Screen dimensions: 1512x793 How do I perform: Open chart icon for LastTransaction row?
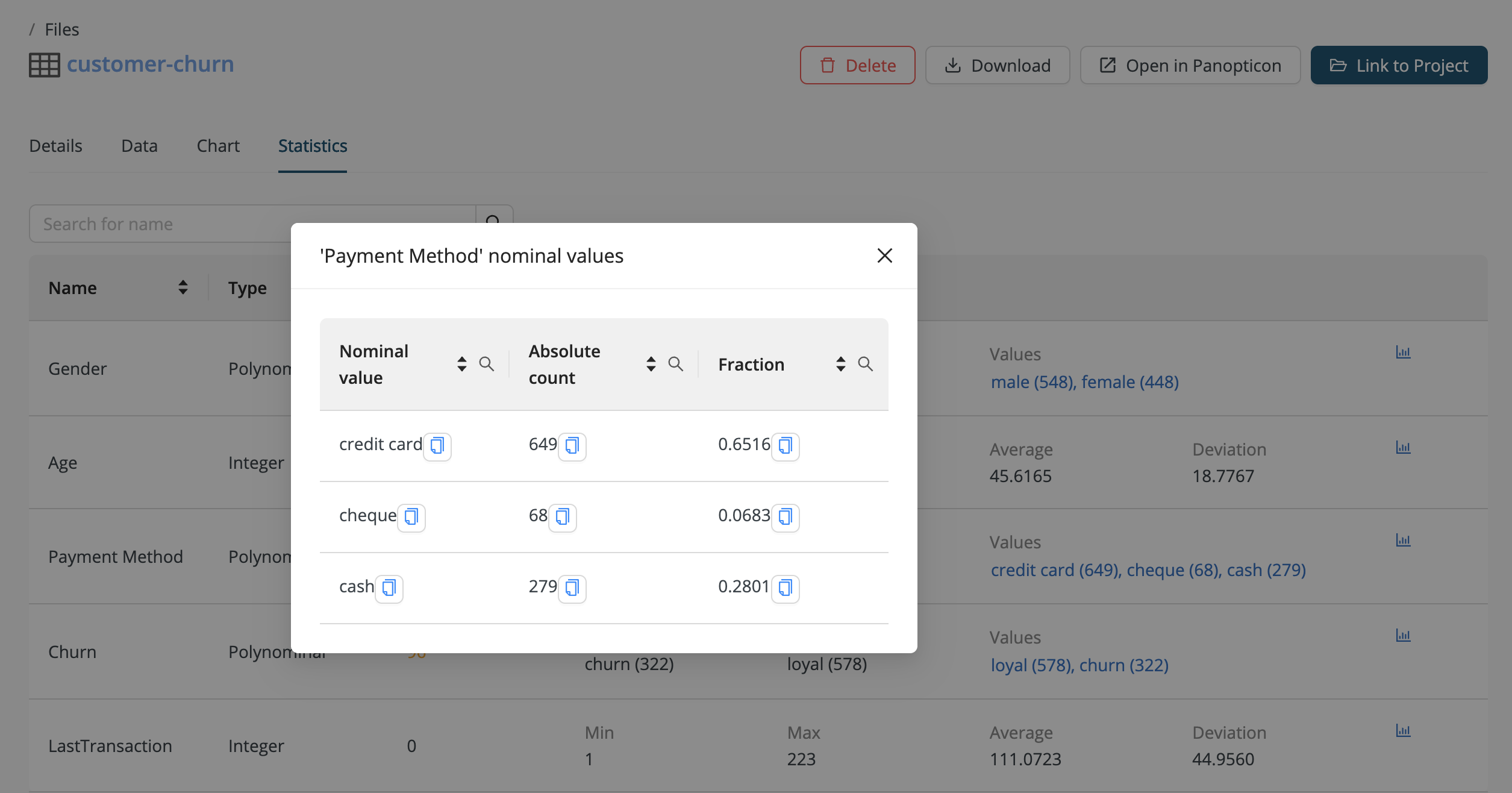(x=1403, y=731)
